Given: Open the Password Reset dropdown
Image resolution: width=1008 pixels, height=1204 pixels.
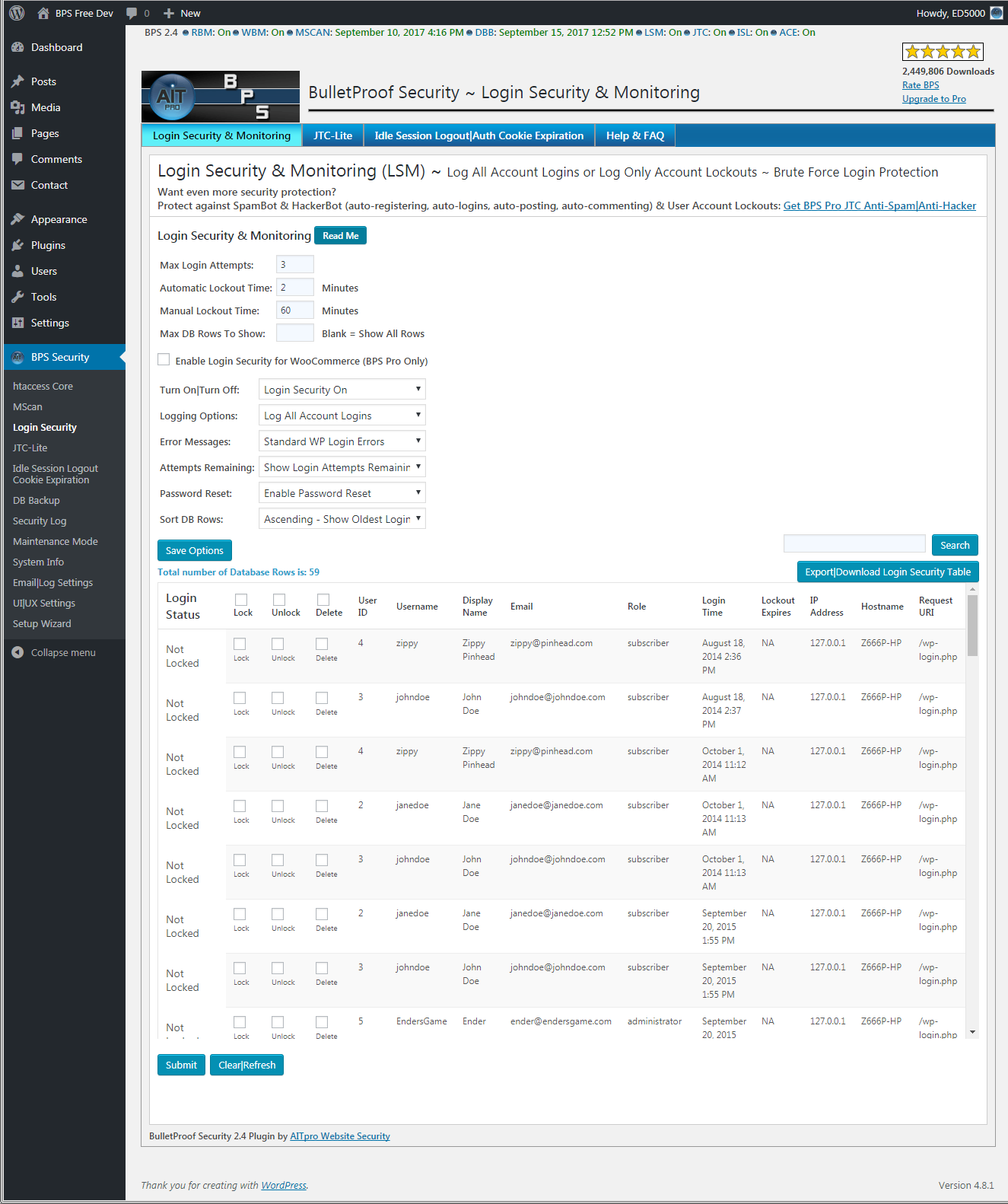Looking at the screenshot, I should click(x=342, y=493).
